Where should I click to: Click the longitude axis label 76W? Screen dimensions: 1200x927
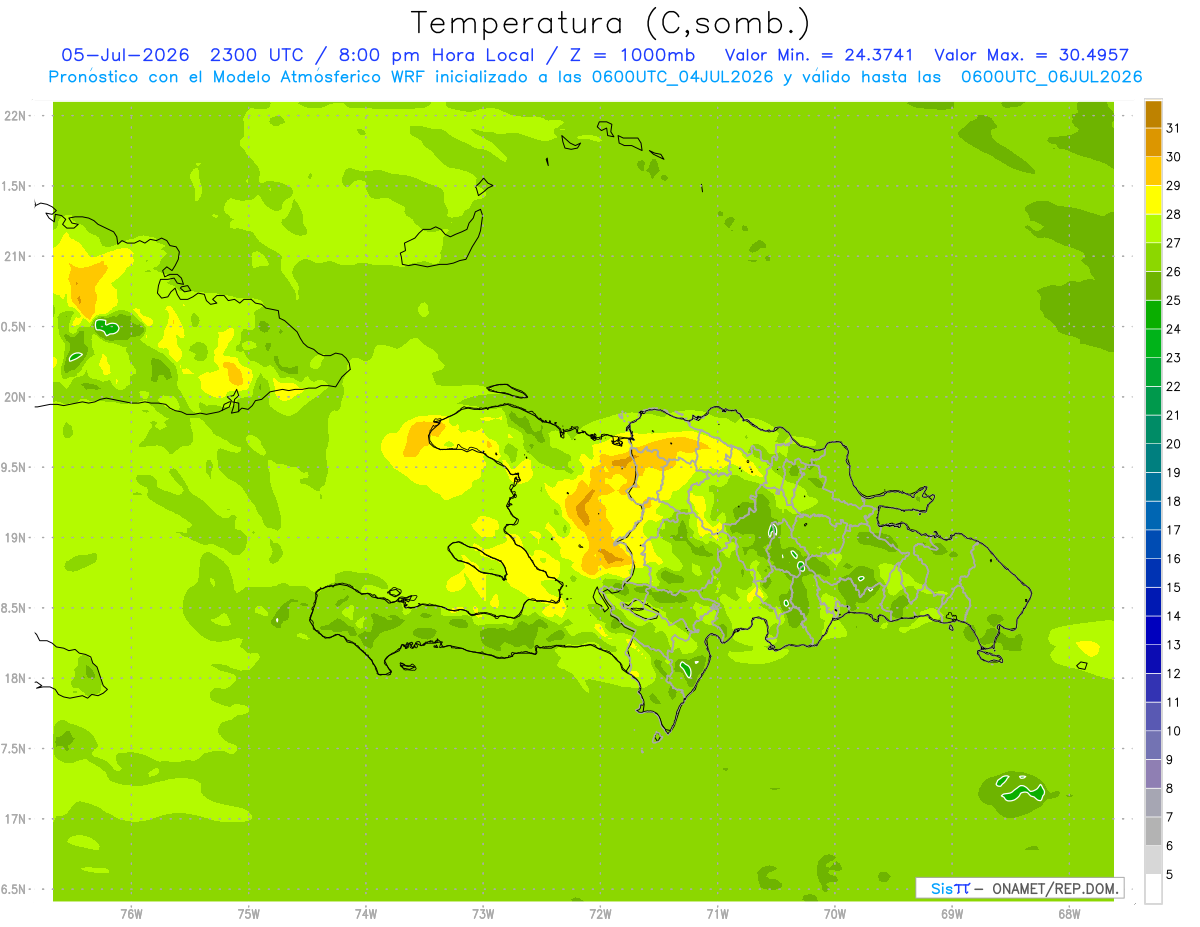pyautogui.click(x=131, y=913)
